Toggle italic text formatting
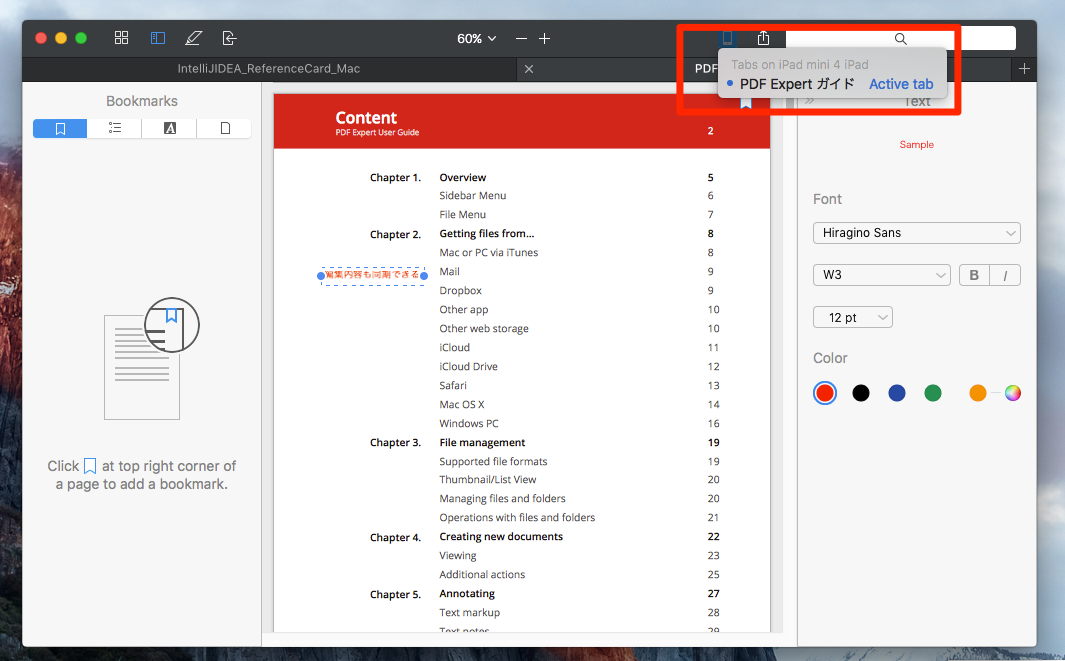This screenshot has height=661, width=1065. (1005, 275)
